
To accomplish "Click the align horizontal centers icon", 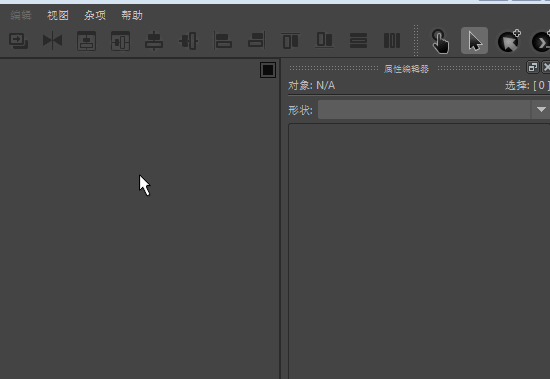I will point(154,41).
